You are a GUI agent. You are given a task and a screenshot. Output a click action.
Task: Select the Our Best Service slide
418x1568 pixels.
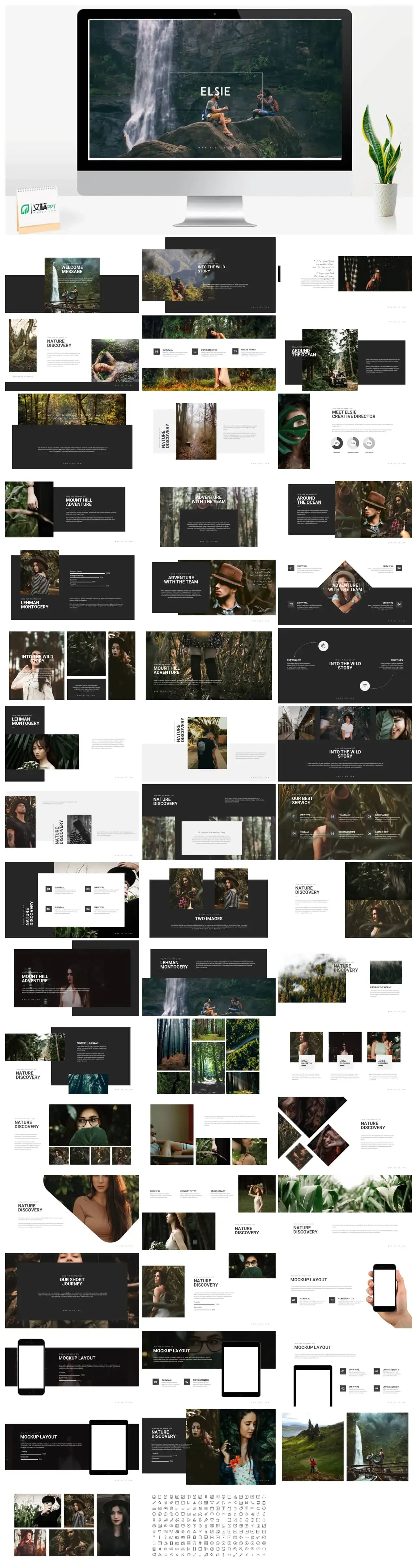click(345, 822)
